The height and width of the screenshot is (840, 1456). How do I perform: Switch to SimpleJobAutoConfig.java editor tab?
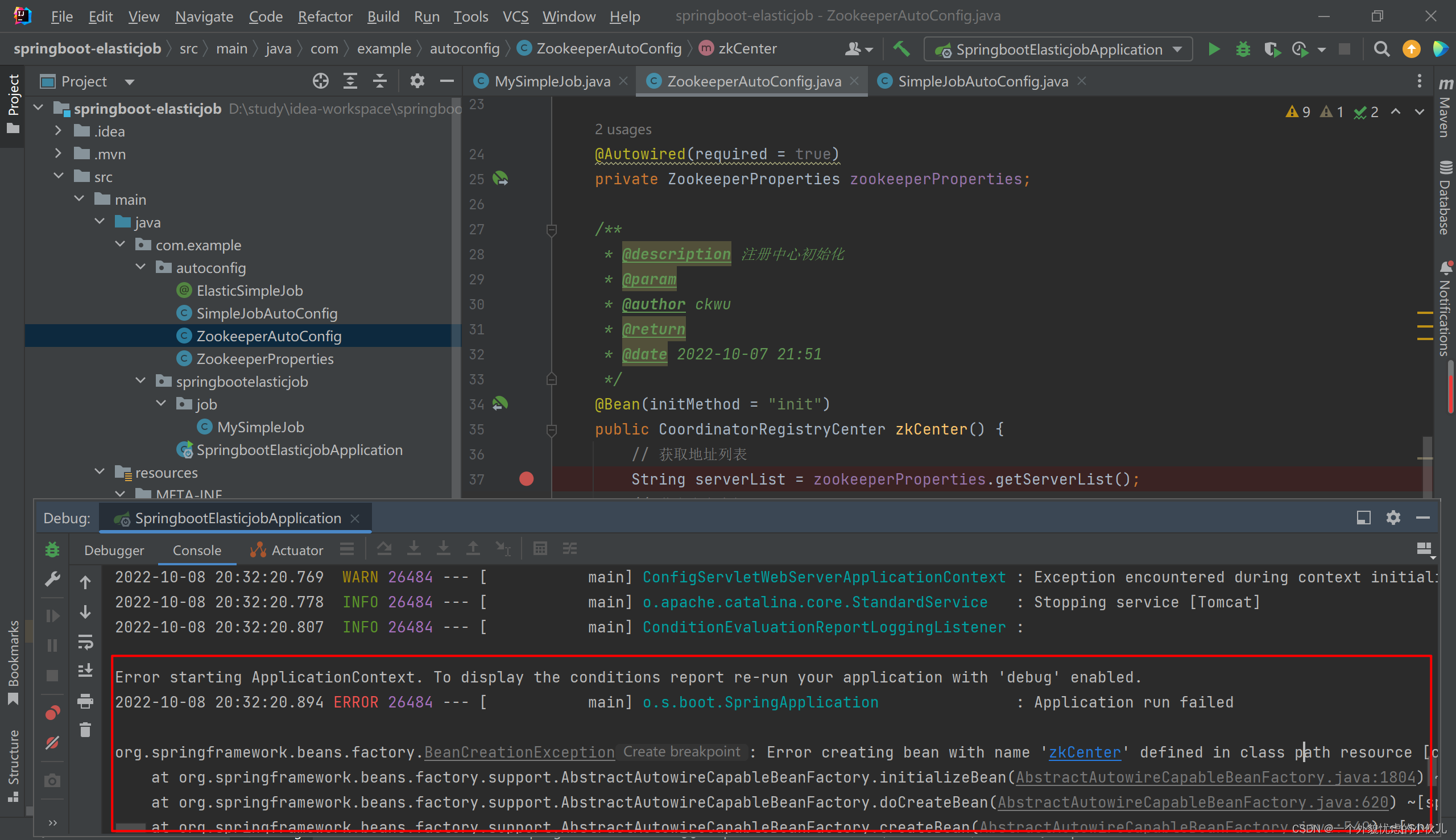(982, 81)
